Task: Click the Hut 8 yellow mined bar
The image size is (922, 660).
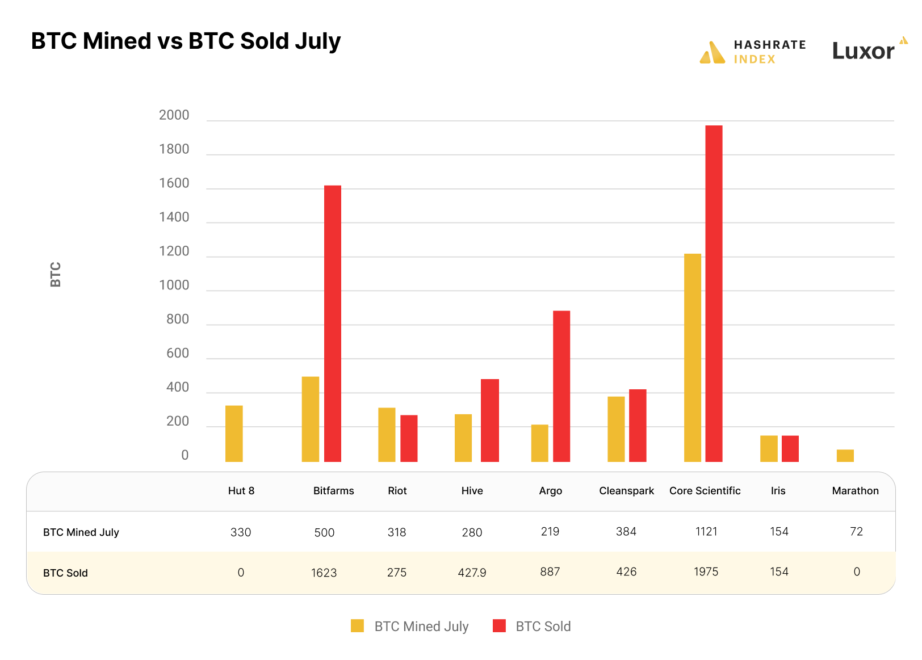Action: pos(234,433)
